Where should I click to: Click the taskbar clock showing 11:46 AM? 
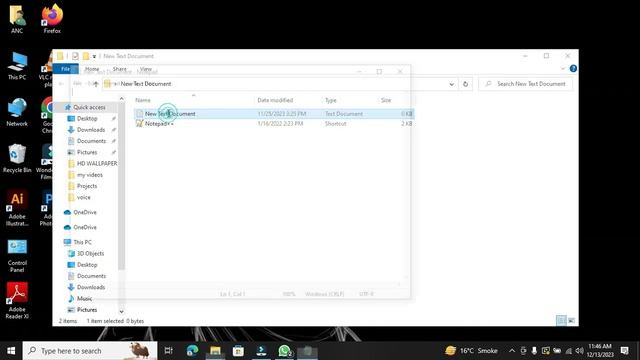pos(600,351)
